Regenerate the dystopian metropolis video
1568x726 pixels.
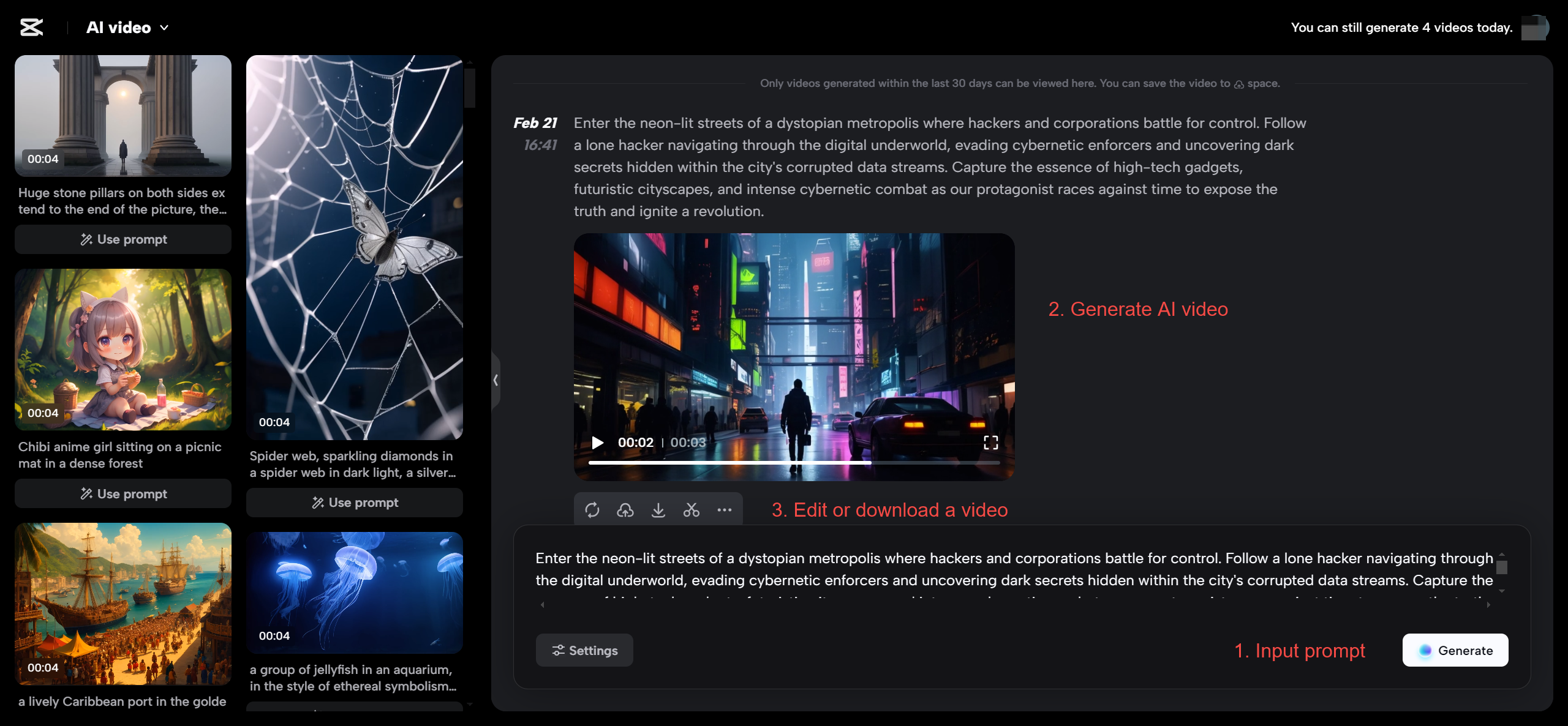coord(593,509)
